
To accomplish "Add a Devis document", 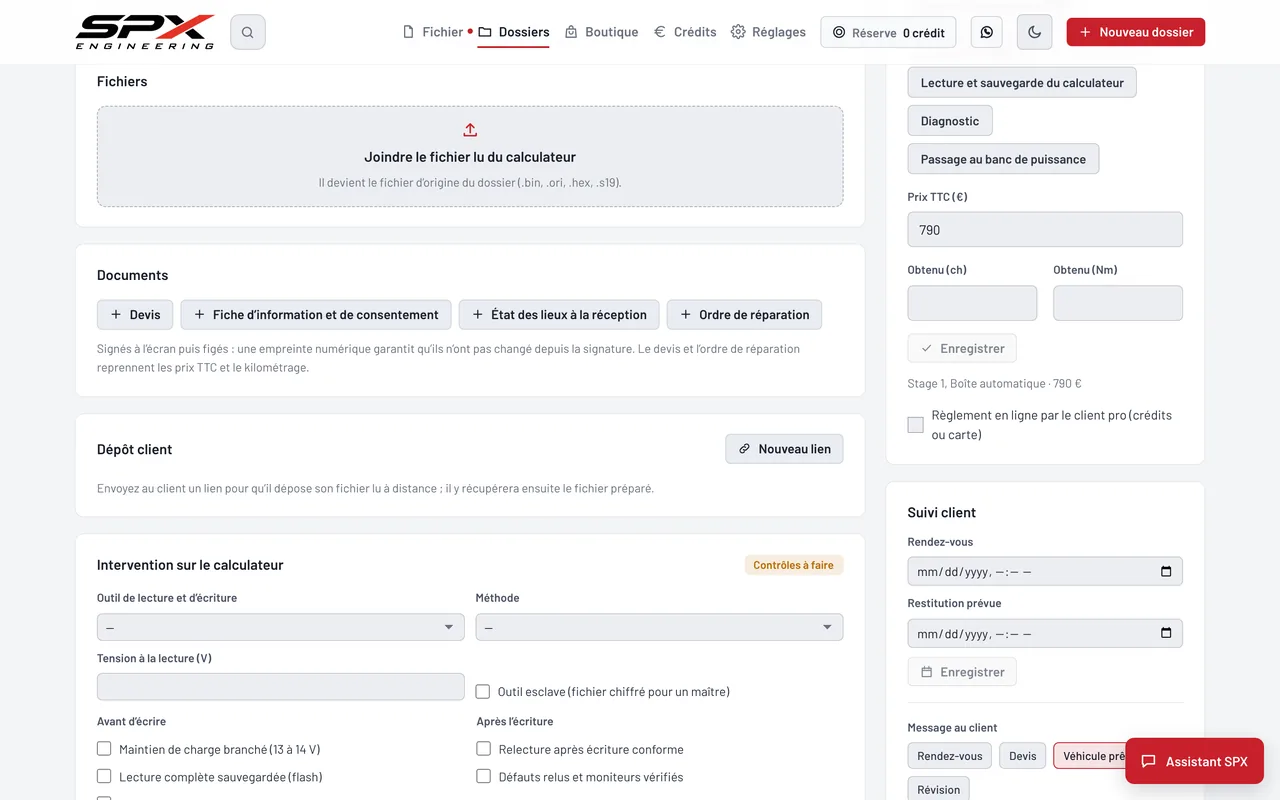I will (x=135, y=315).
